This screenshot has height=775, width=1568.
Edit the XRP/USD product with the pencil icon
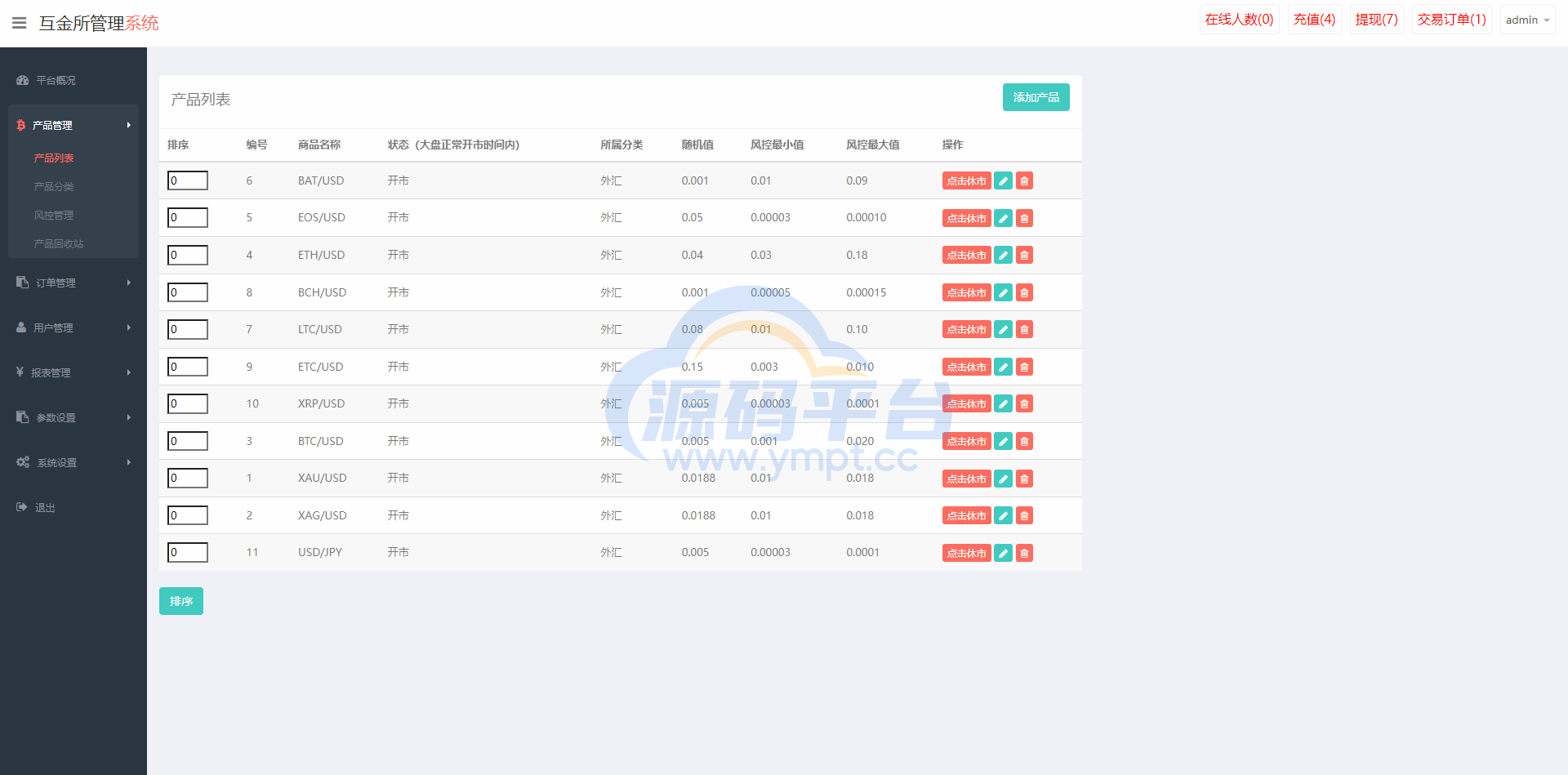pos(1004,403)
